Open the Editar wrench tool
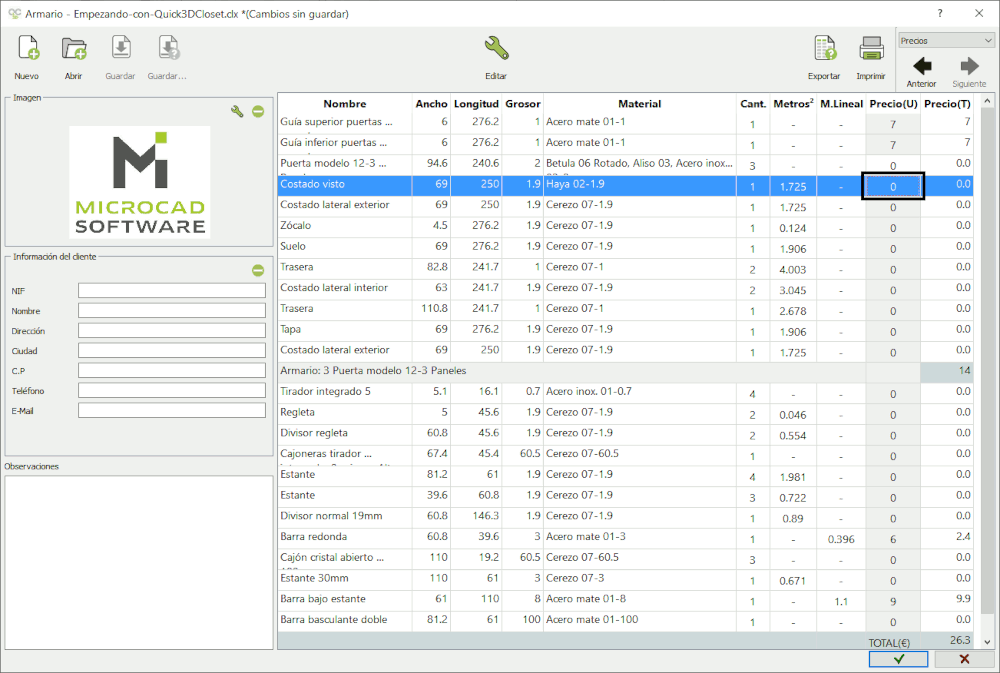 496,48
